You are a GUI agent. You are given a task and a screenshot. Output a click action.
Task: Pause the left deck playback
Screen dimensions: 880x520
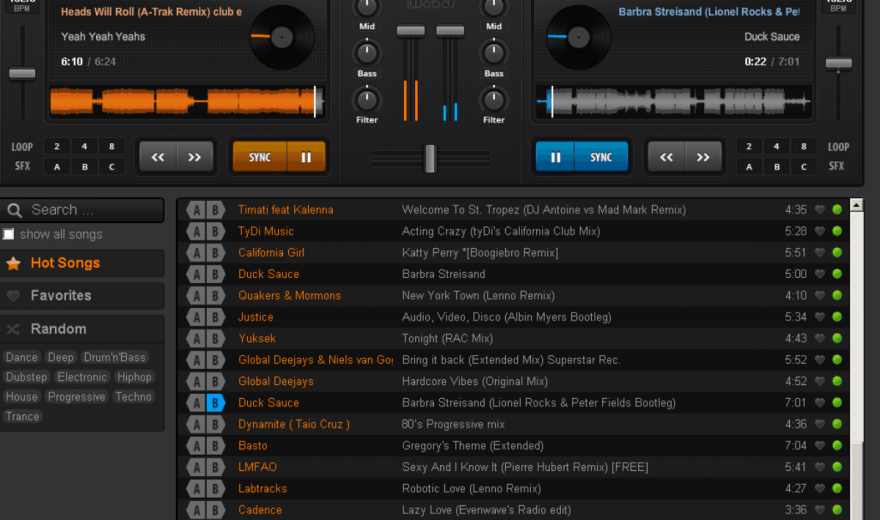click(306, 157)
